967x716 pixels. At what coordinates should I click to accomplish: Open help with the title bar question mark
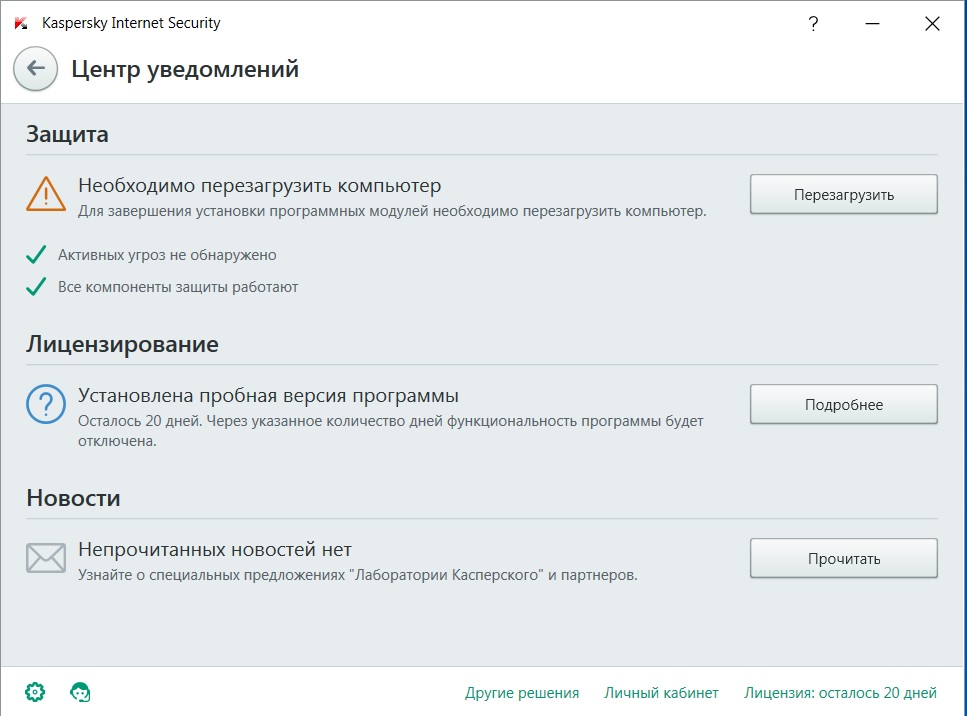tap(813, 23)
